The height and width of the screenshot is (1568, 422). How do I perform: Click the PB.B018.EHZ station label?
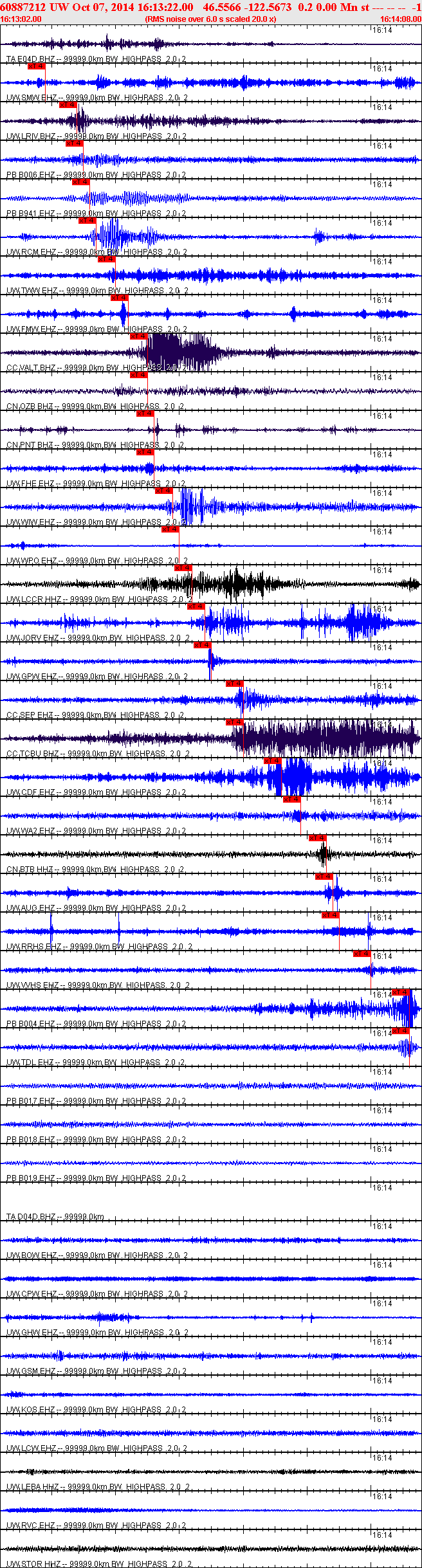tap(30, 1140)
